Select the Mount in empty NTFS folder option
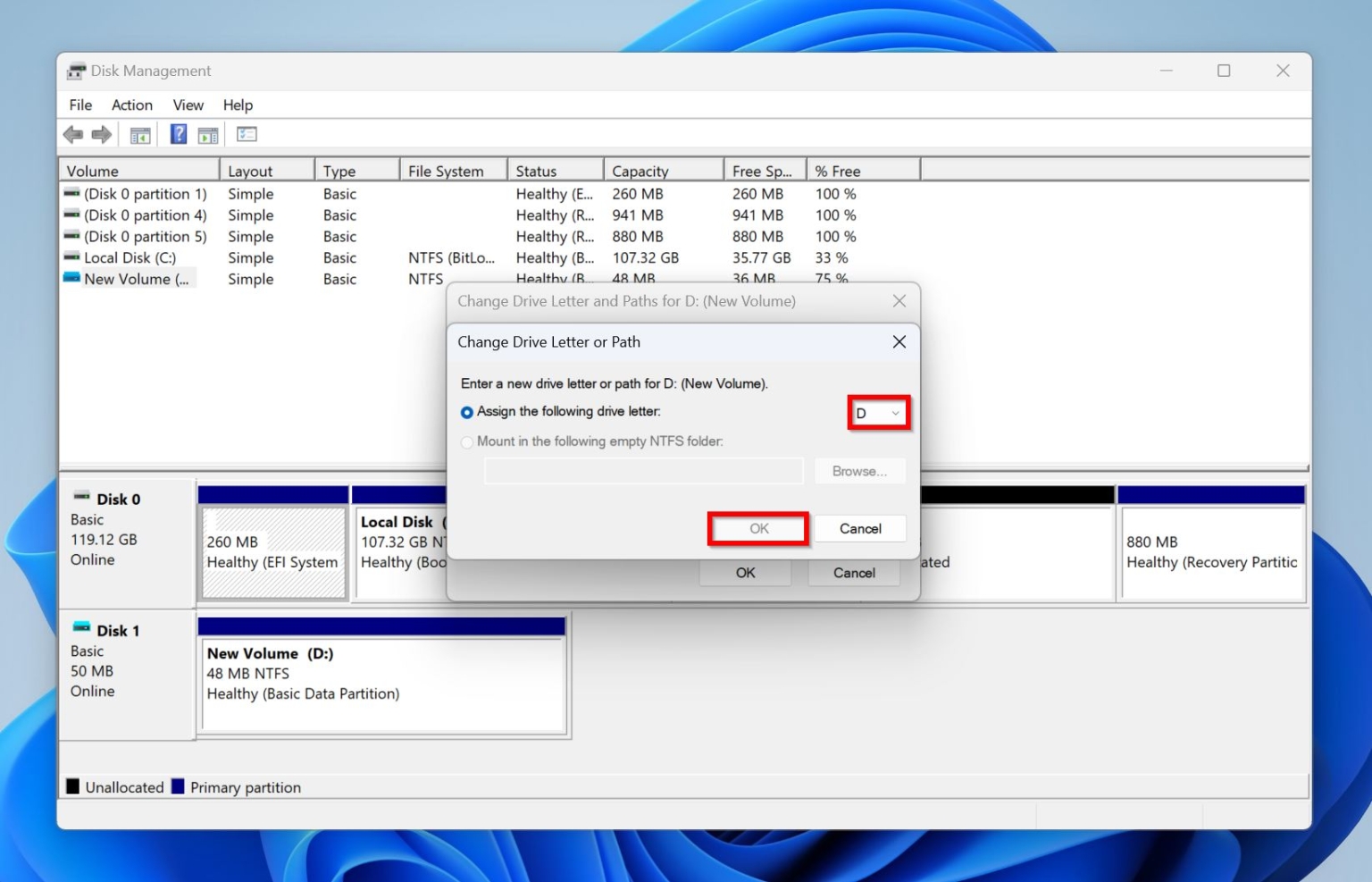 point(466,441)
